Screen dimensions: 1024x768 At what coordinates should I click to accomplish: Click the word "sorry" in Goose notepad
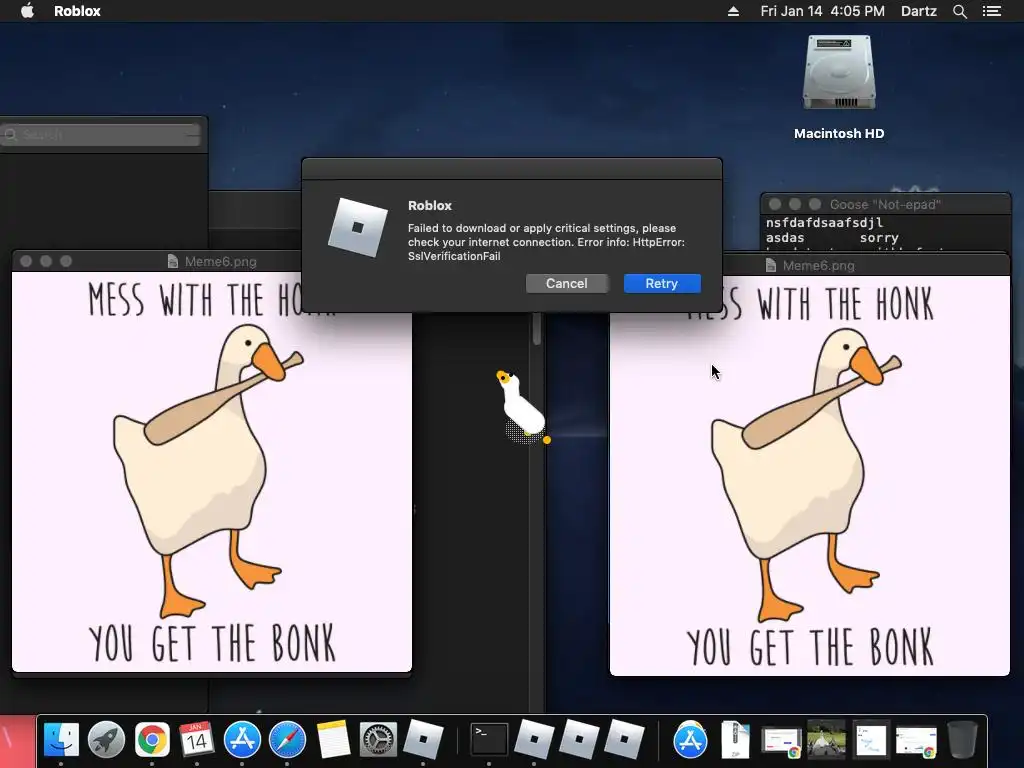[x=879, y=238]
